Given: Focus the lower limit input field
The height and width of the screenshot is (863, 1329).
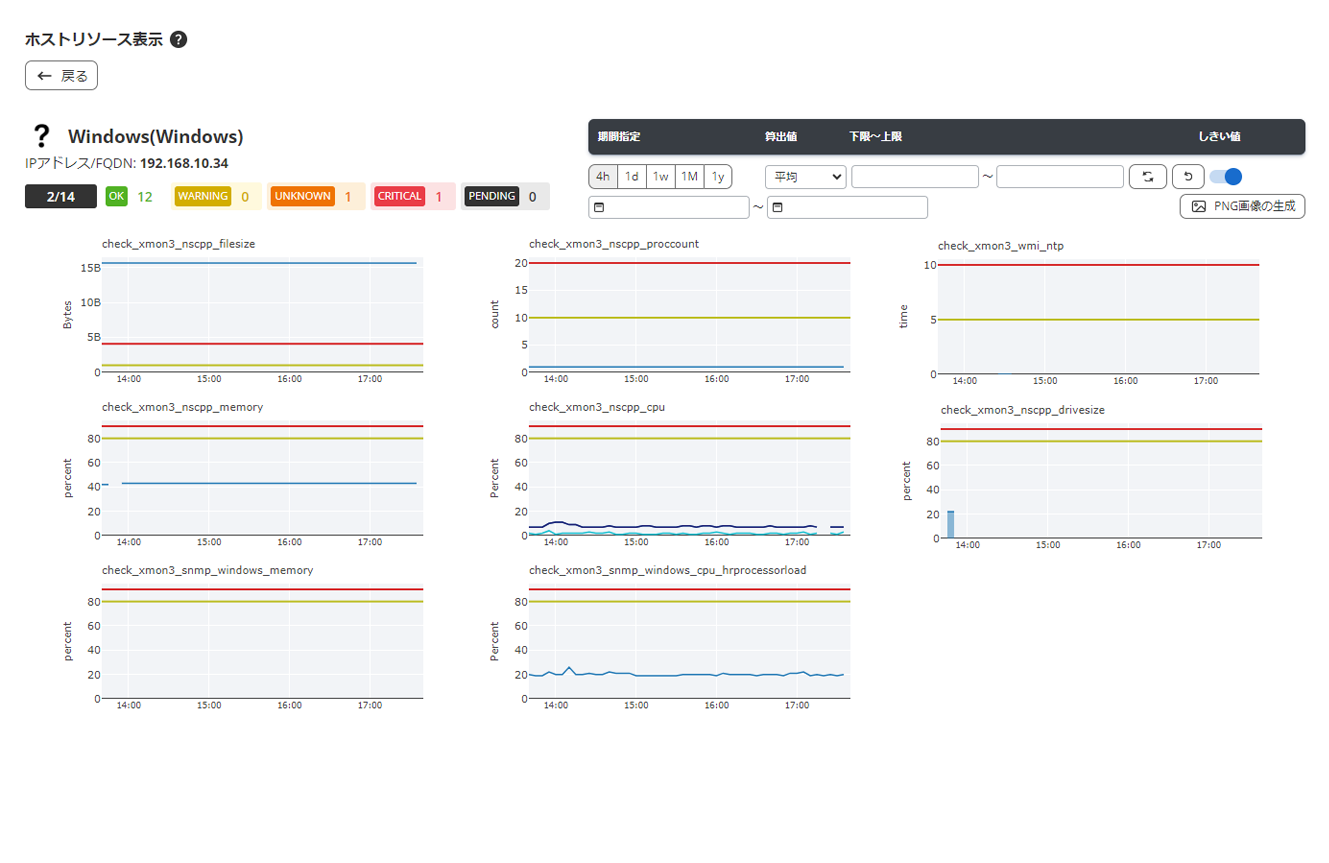Looking at the screenshot, I should [915, 177].
